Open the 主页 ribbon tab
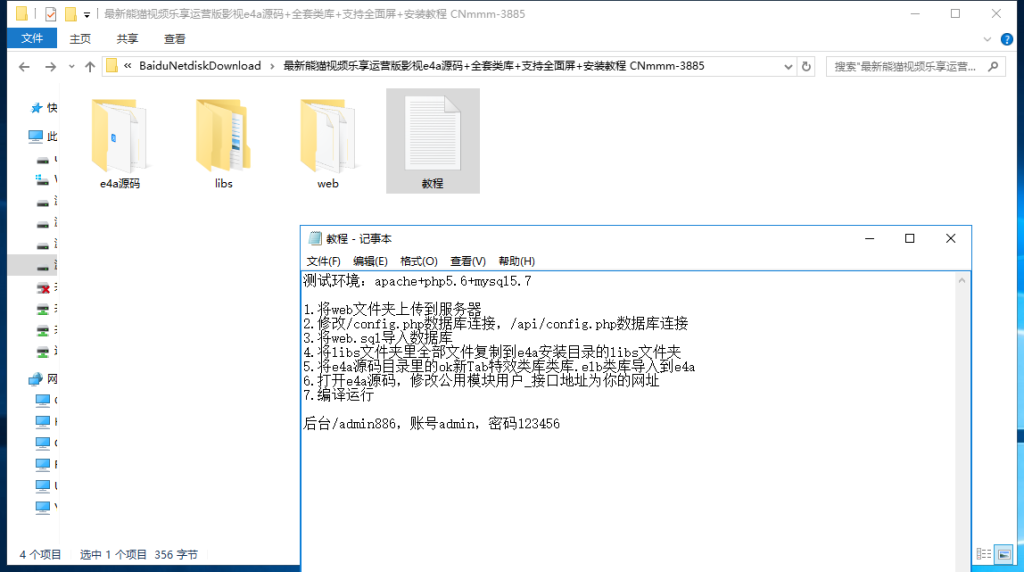1024x572 pixels. (x=80, y=39)
